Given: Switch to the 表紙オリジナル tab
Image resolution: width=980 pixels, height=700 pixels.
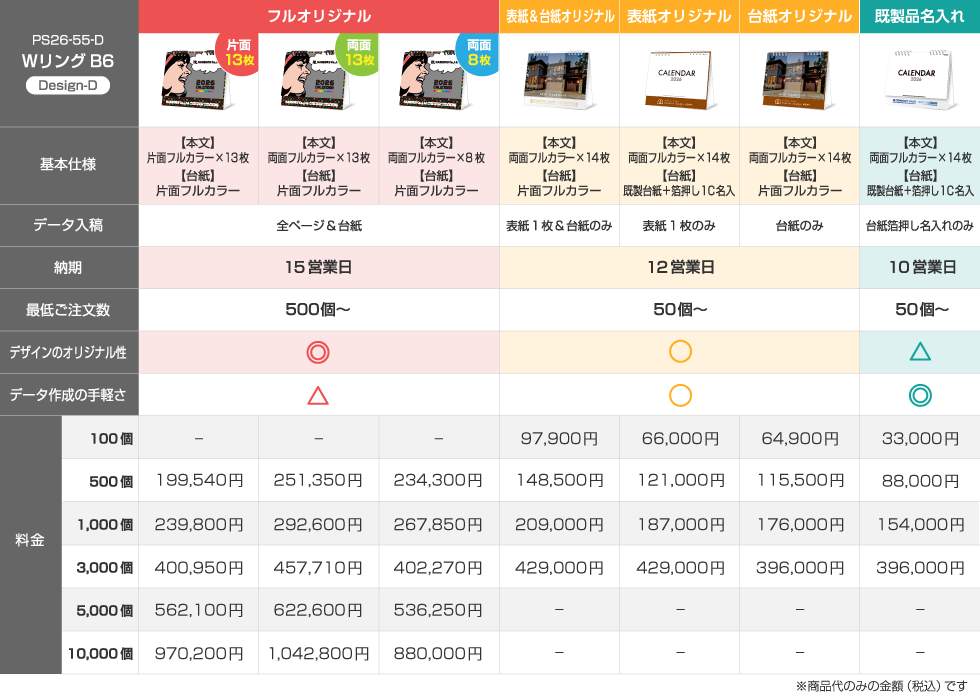Looking at the screenshot, I should pyautogui.click(x=679, y=15).
